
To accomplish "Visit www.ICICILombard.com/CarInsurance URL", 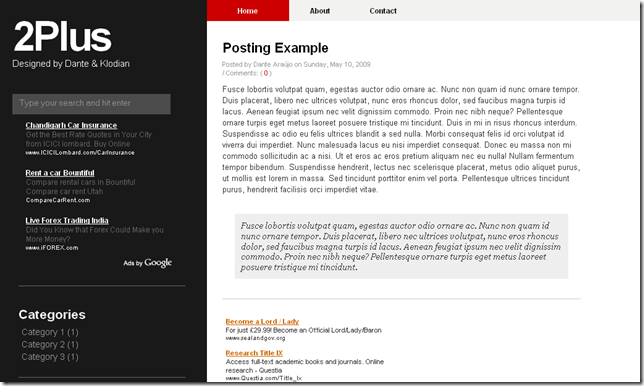I will pyautogui.click(x=80, y=153).
